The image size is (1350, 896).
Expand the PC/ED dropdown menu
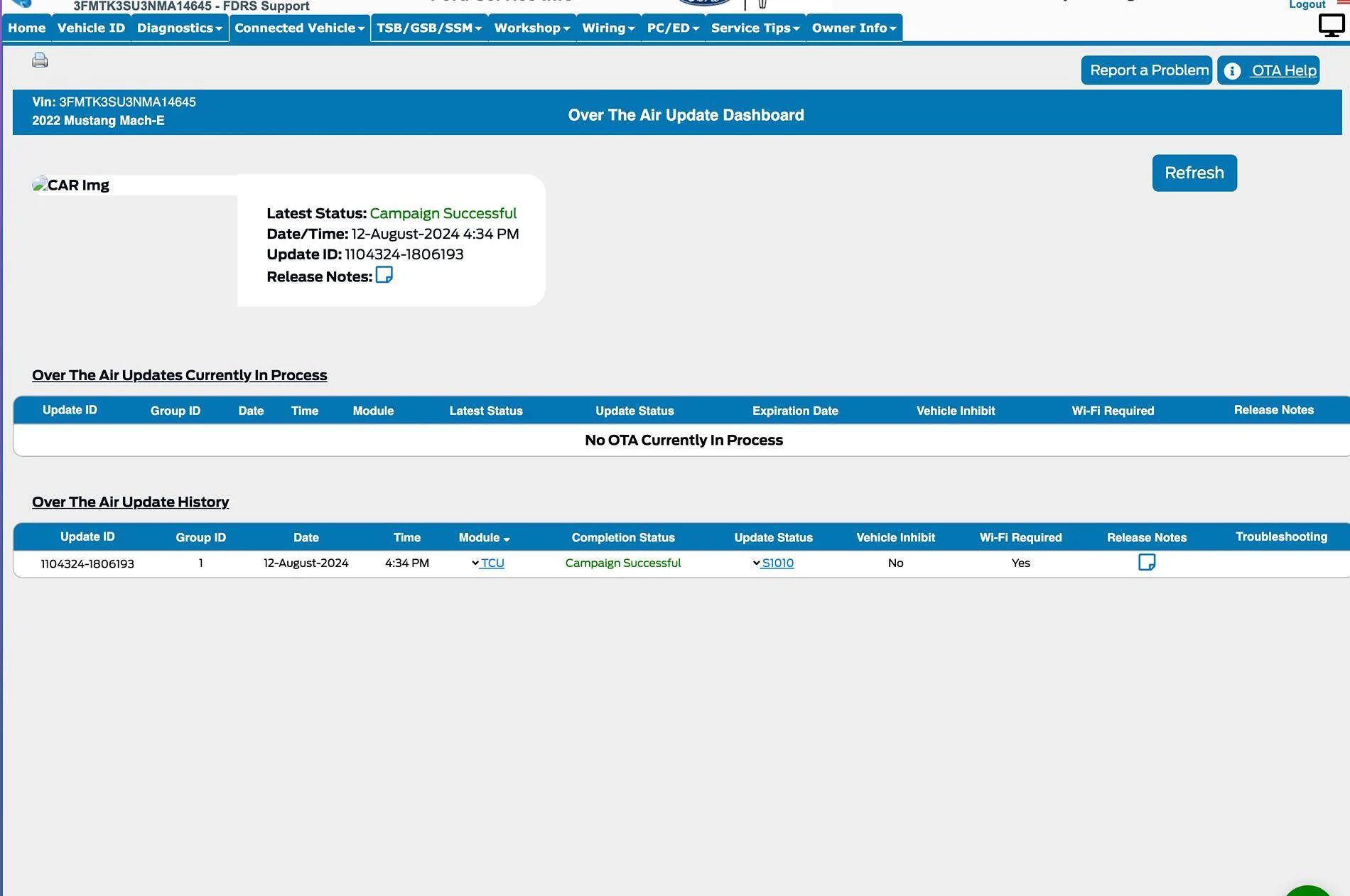pyautogui.click(x=673, y=28)
